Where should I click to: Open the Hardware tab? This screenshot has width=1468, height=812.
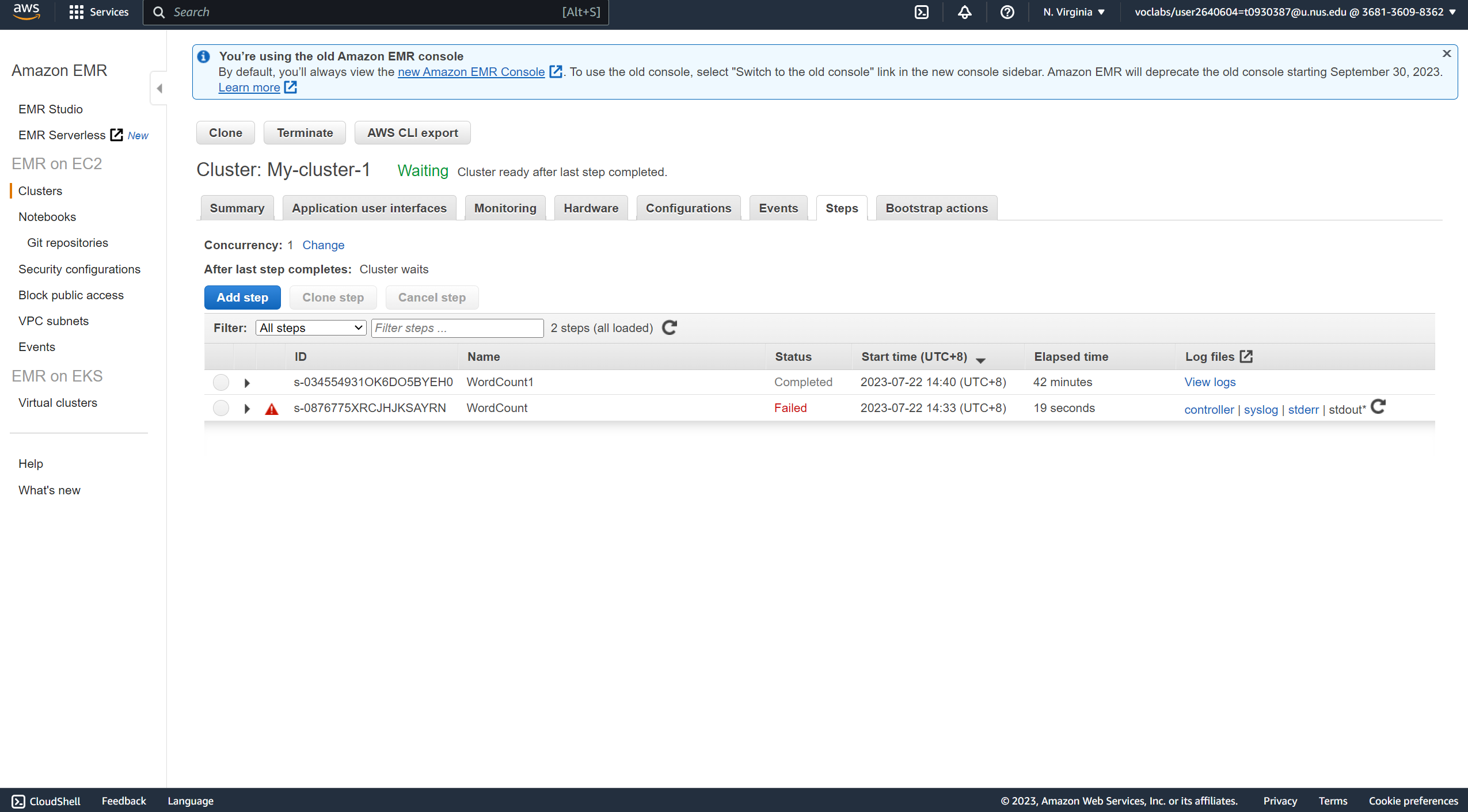[591, 208]
